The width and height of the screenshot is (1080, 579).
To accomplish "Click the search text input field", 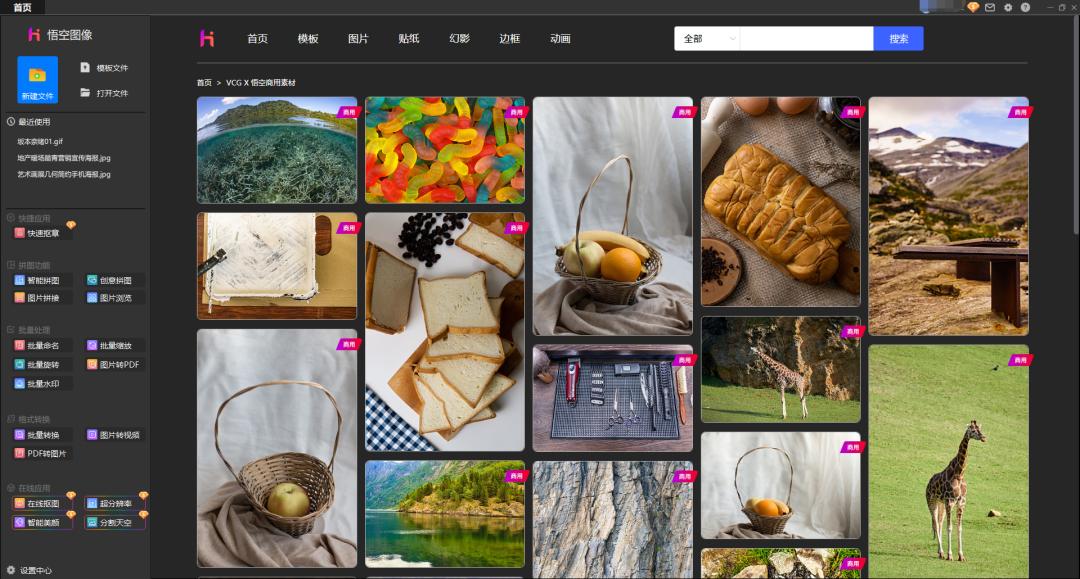I will tap(807, 39).
